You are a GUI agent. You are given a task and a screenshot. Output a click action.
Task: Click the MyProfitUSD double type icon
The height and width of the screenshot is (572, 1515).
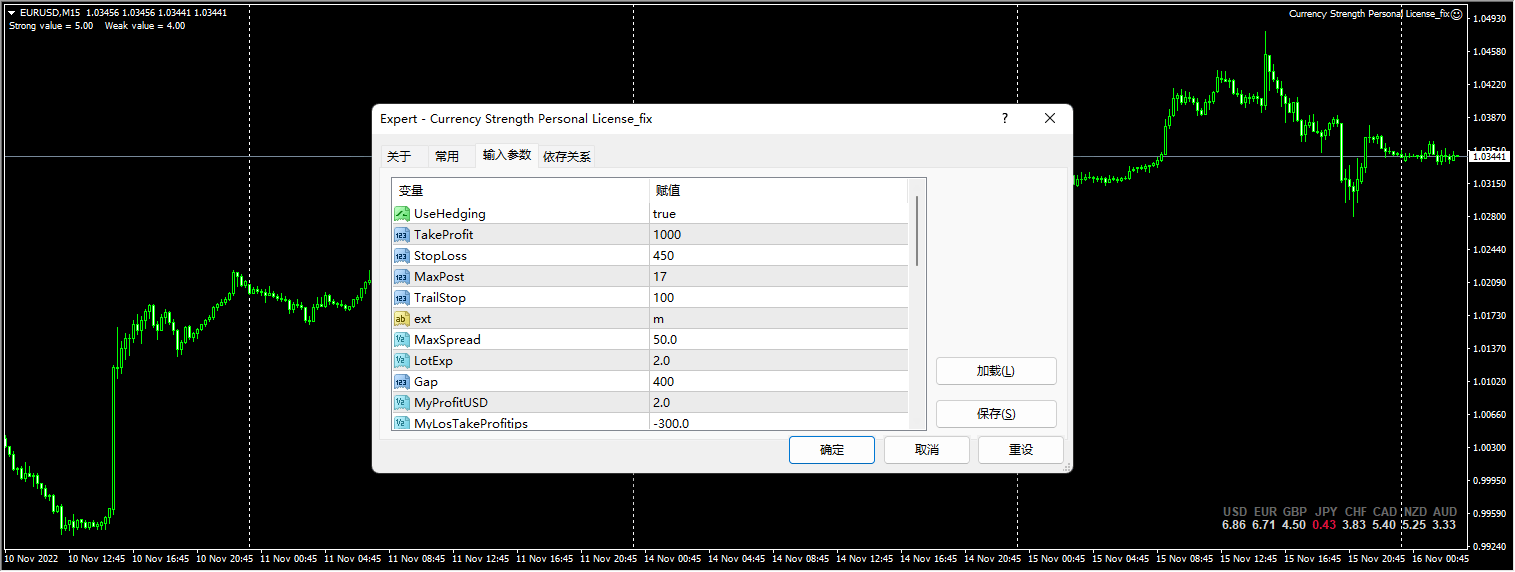[x=401, y=403]
